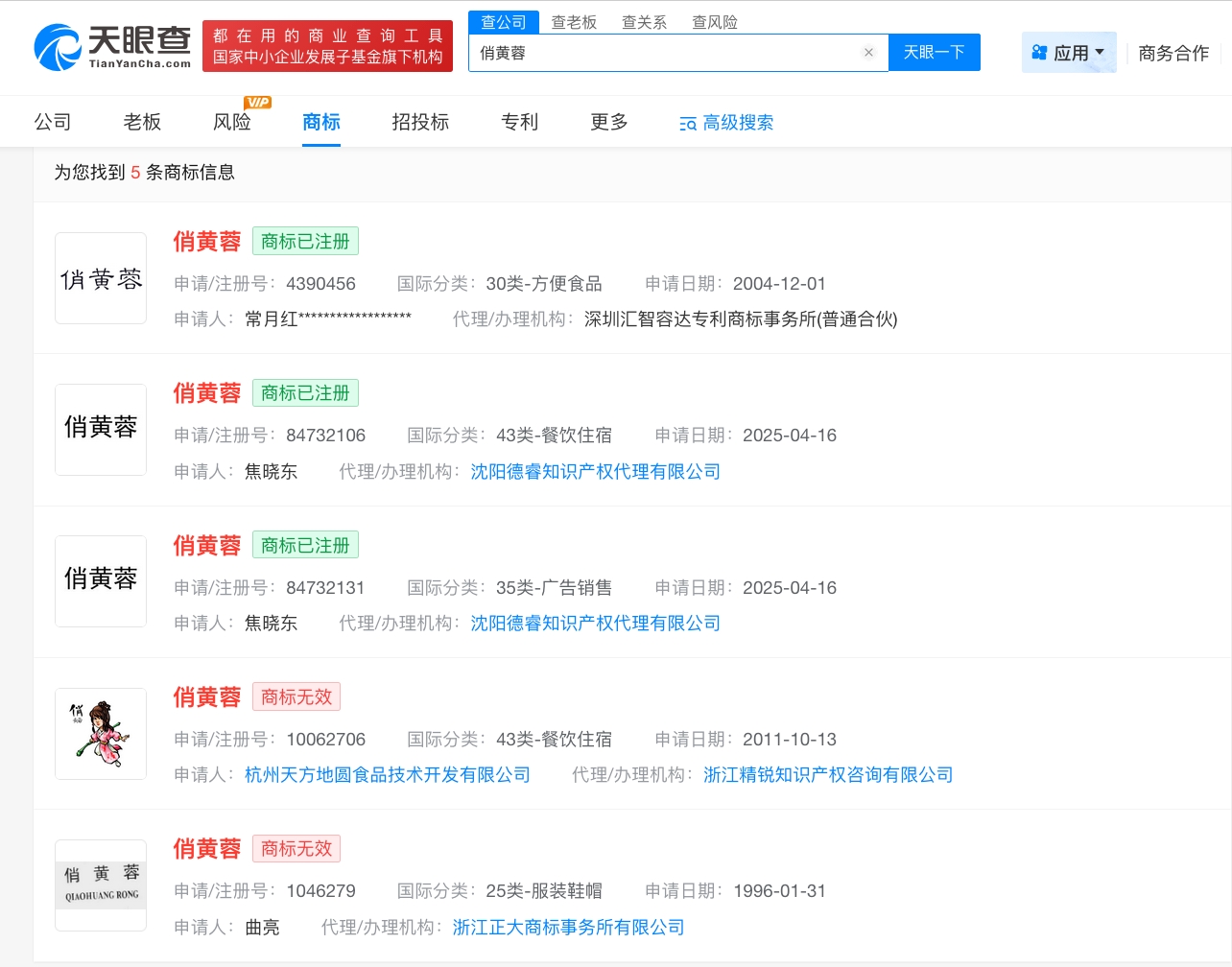This screenshot has width=1232, height=967.
Task: Click registration number 4390456
Action: (x=320, y=283)
